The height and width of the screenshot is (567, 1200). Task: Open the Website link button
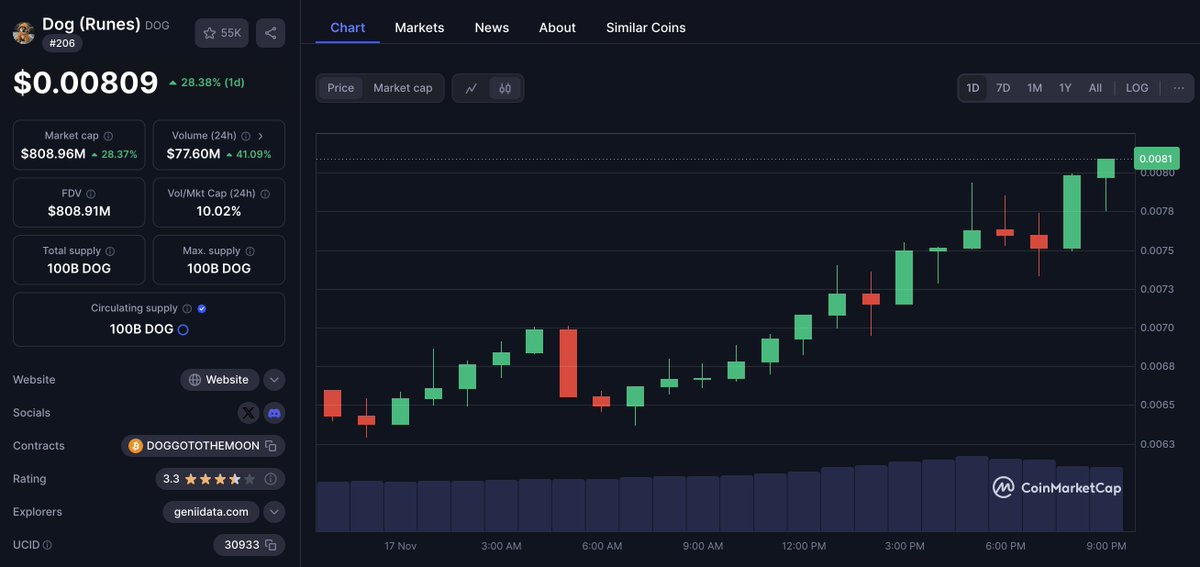[219, 380]
